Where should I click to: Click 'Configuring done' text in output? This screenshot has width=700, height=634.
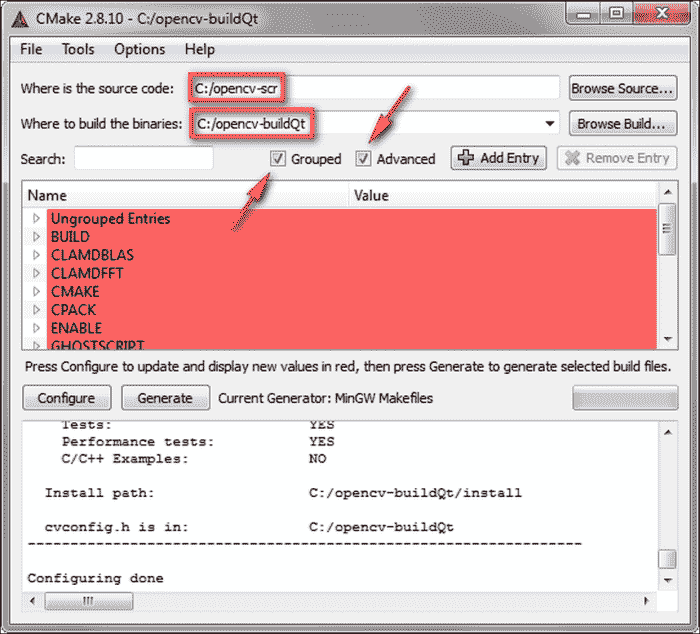pyautogui.click(x=96, y=578)
